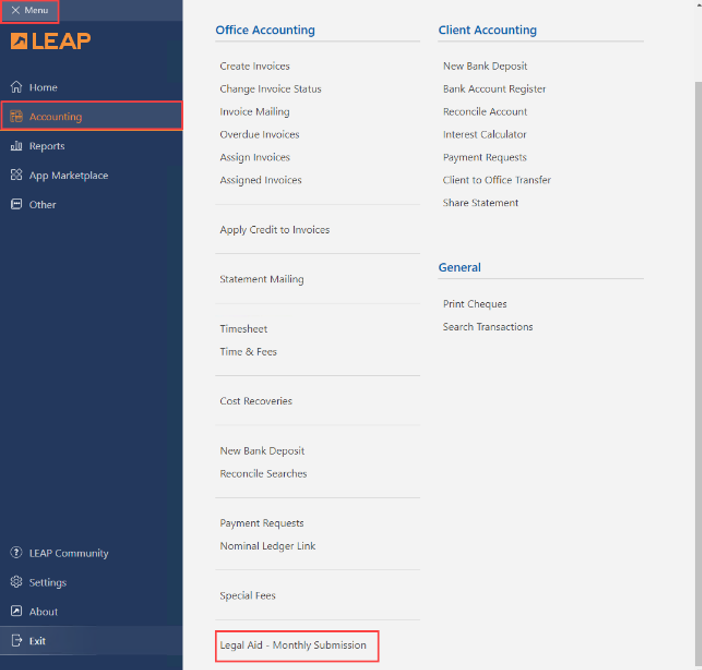Open Time & Fees
This screenshot has height=670, width=702.
(248, 352)
